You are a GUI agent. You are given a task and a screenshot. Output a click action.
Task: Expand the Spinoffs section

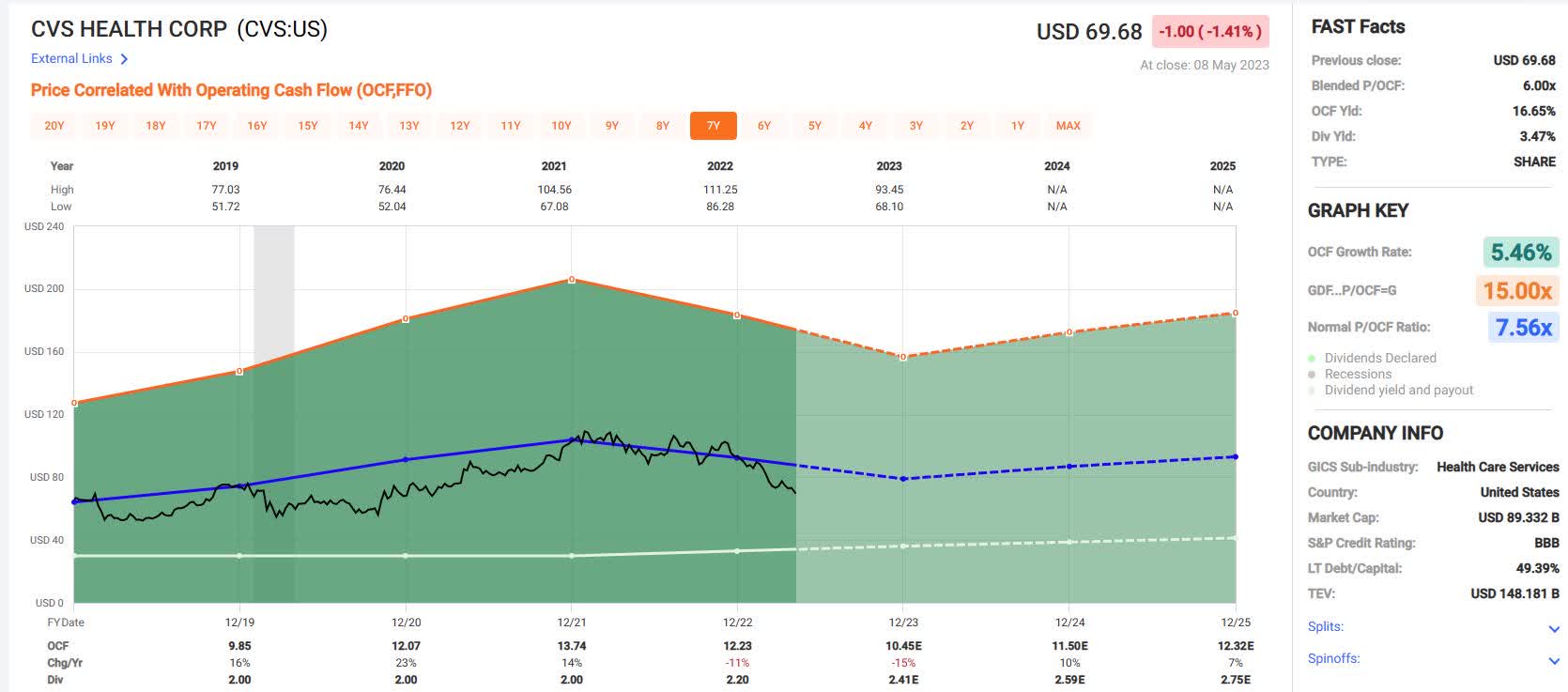pyautogui.click(x=1553, y=660)
